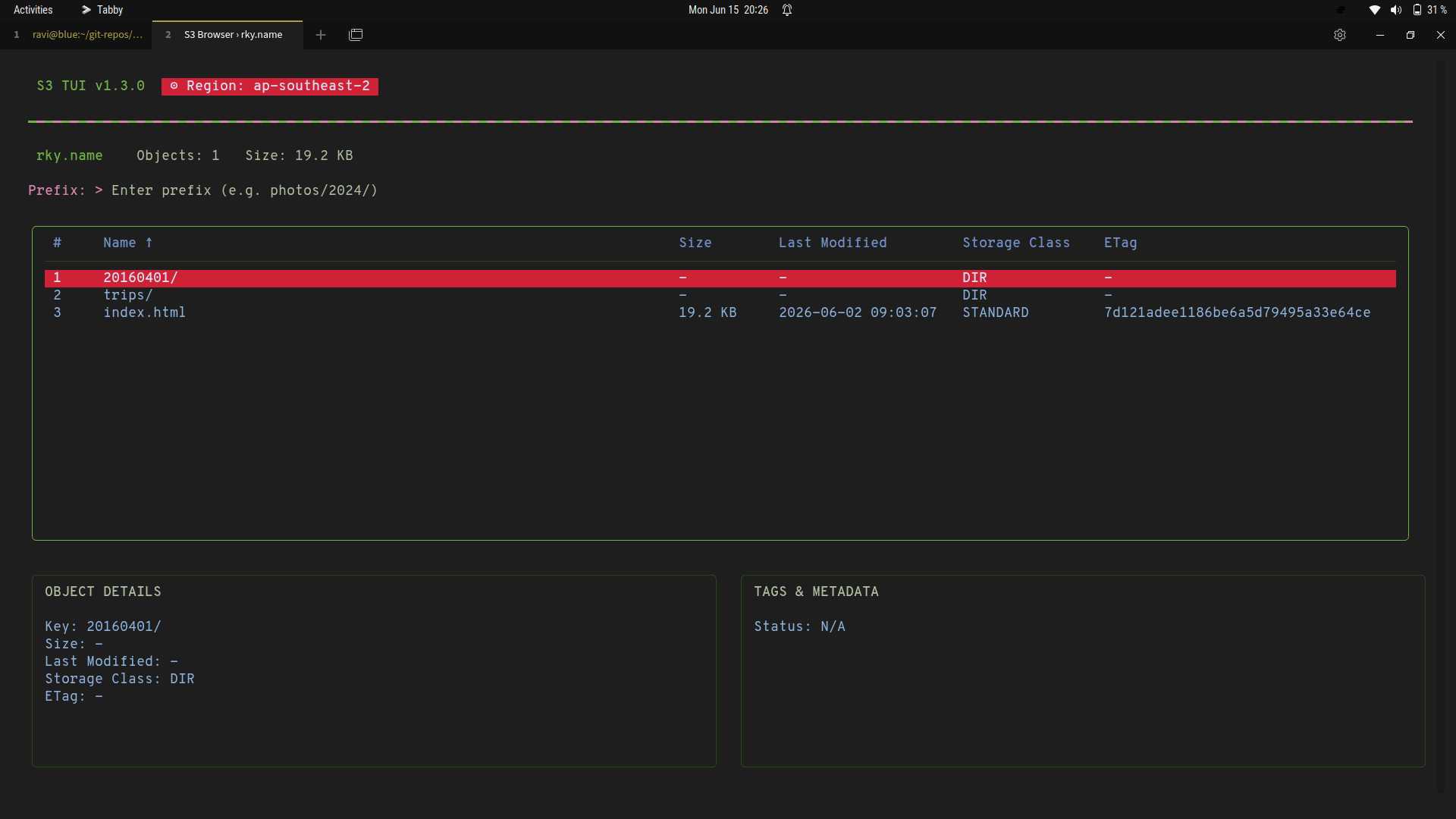Viewport: 1456px width, 819px height.
Task: Open a new tab with plus icon
Action: pyautogui.click(x=321, y=35)
